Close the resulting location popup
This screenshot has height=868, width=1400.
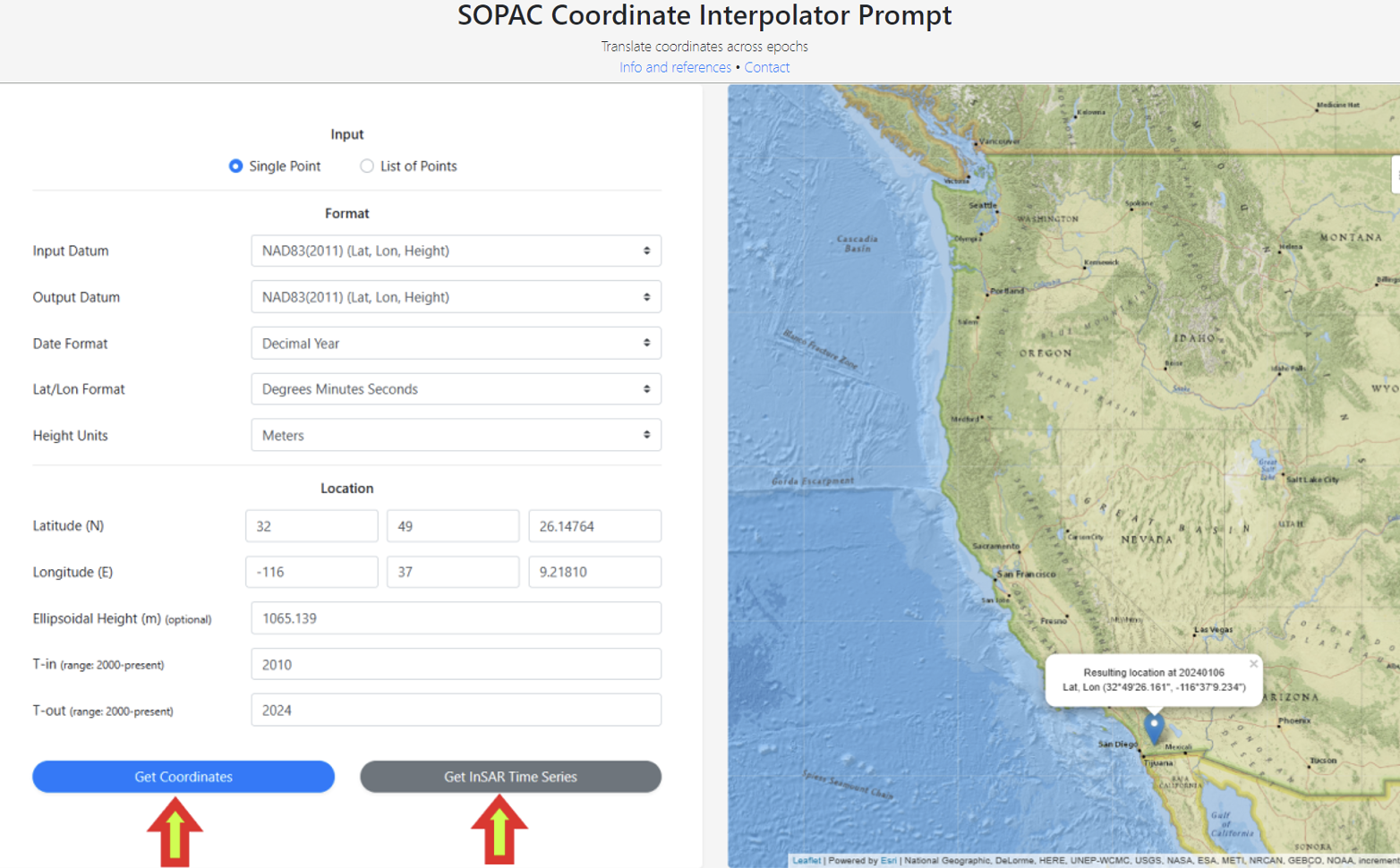click(1253, 664)
